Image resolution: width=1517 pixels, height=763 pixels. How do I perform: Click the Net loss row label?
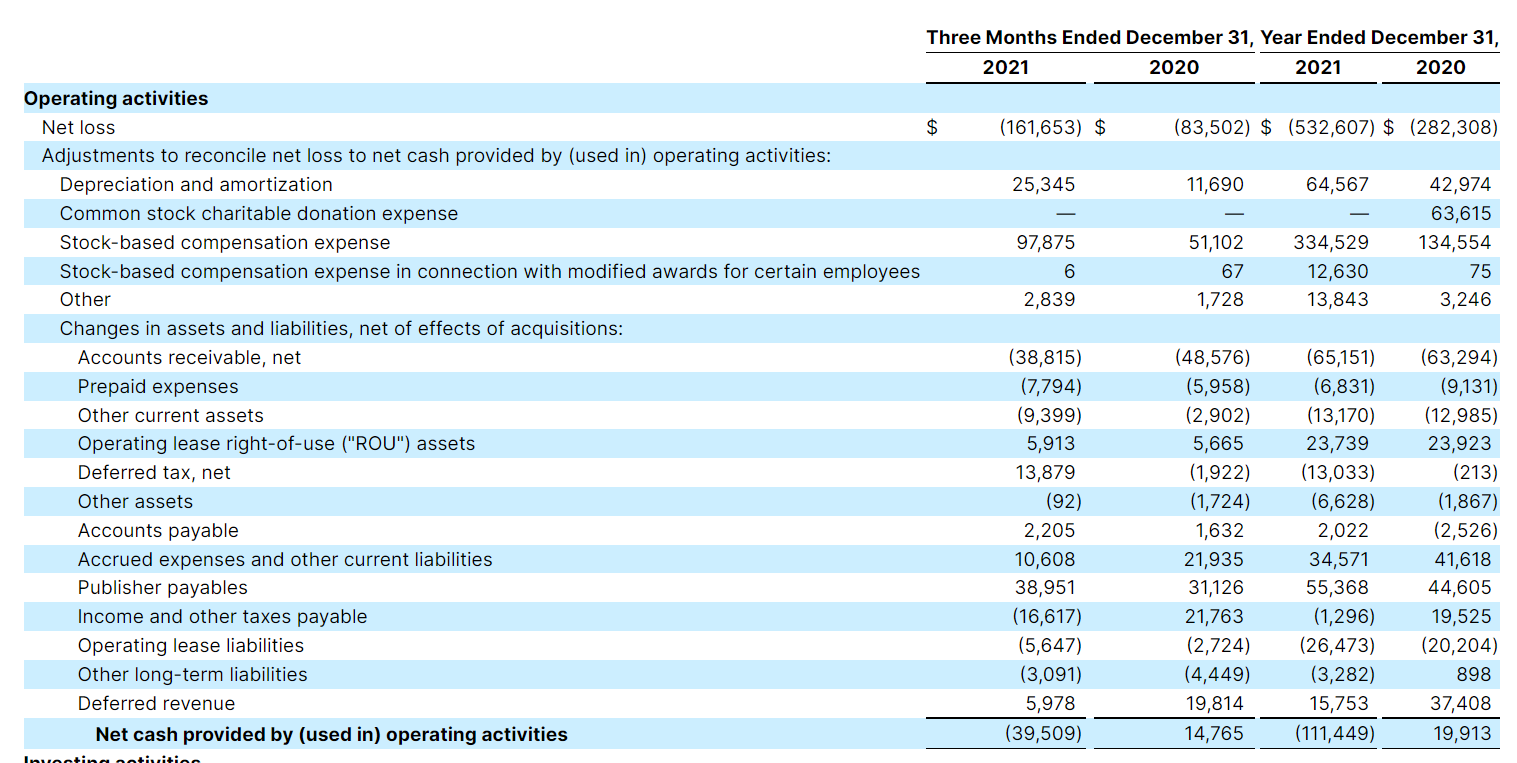point(78,127)
